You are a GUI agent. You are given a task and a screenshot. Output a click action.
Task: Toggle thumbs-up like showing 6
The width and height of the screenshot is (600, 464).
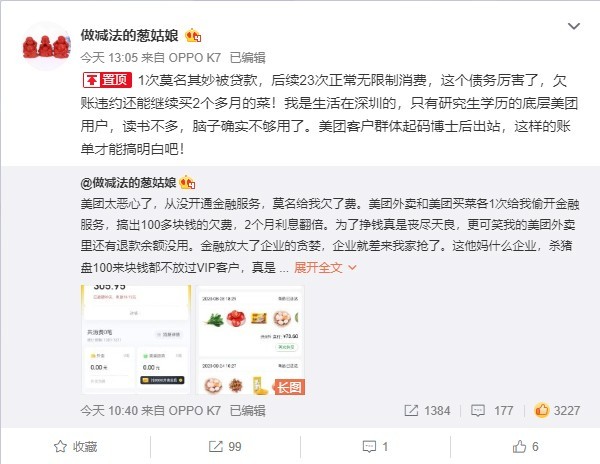tap(525, 446)
